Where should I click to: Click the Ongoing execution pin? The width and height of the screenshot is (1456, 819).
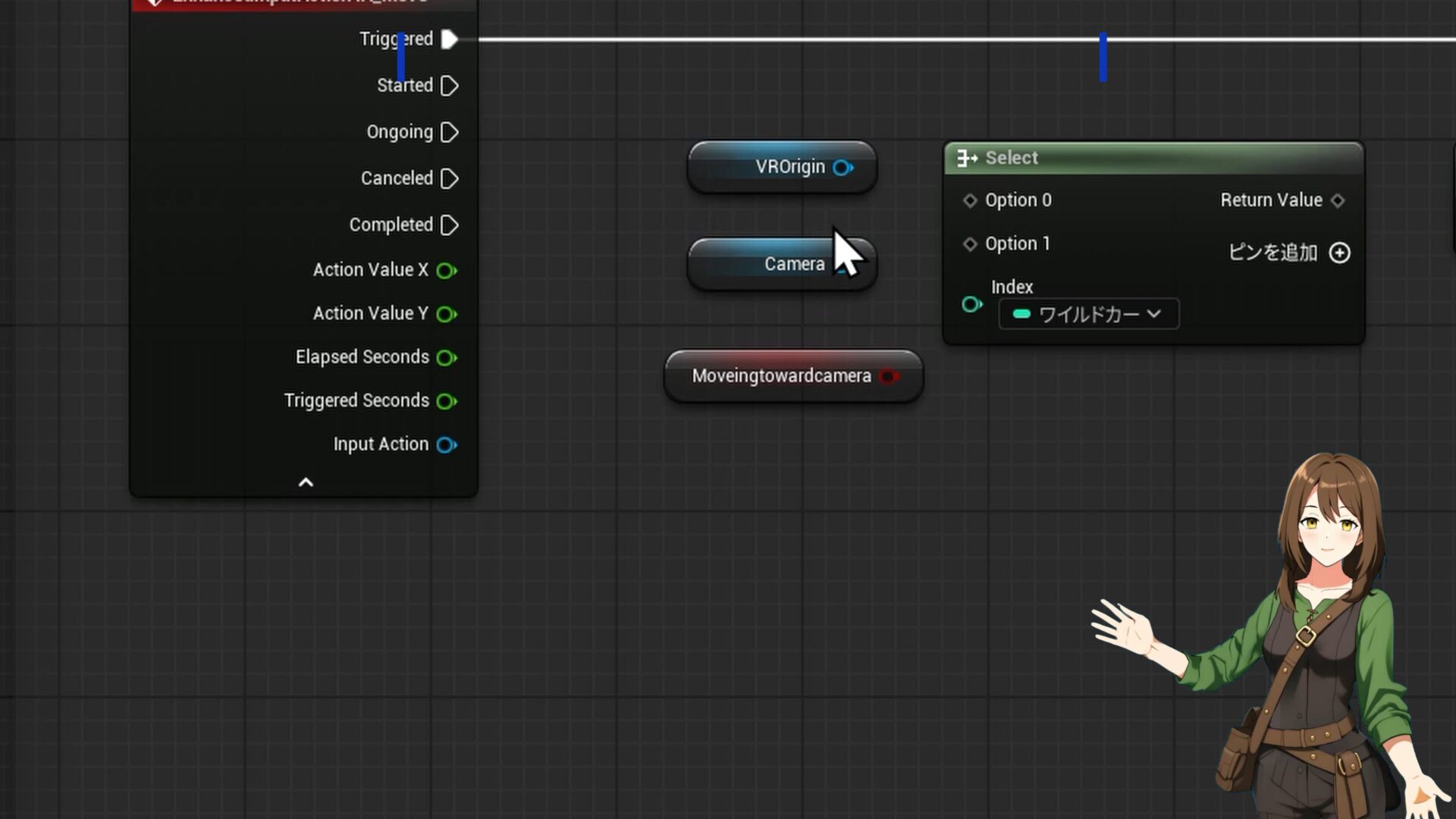(x=449, y=133)
